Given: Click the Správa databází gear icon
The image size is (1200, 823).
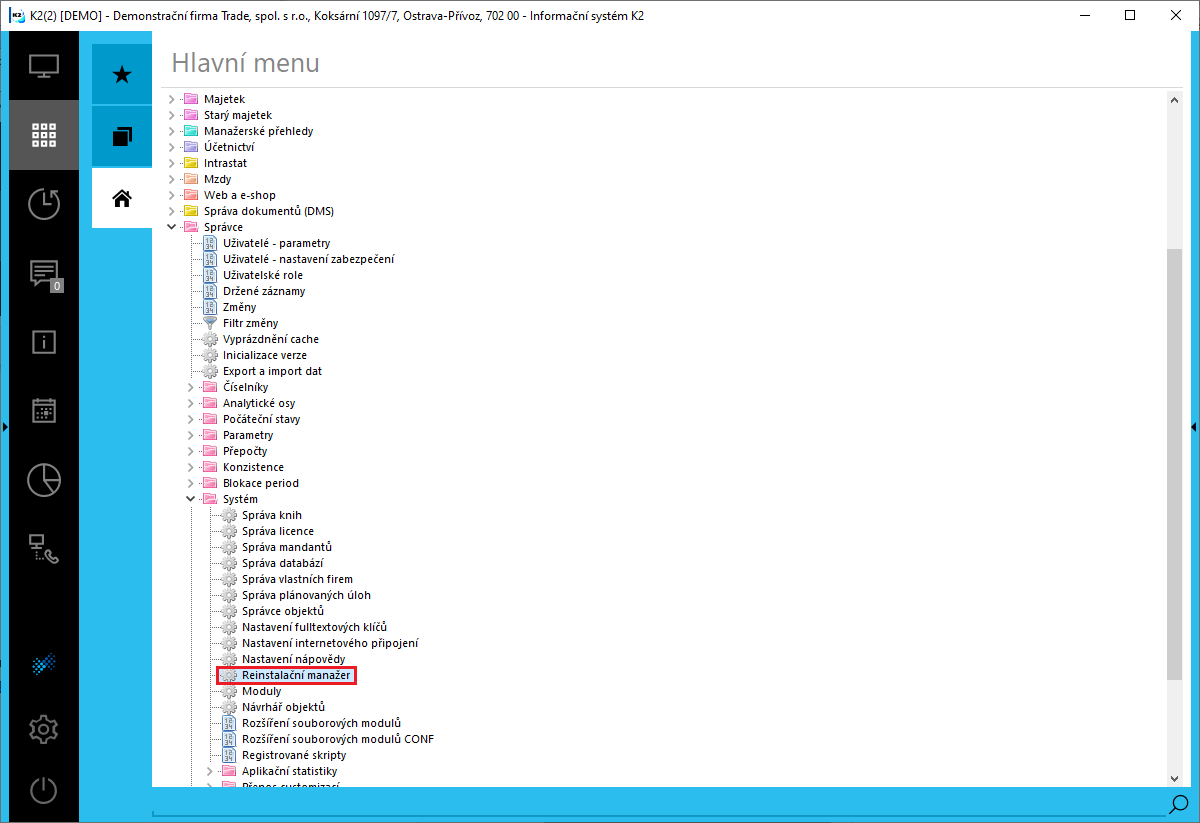Looking at the screenshot, I should [229, 563].
